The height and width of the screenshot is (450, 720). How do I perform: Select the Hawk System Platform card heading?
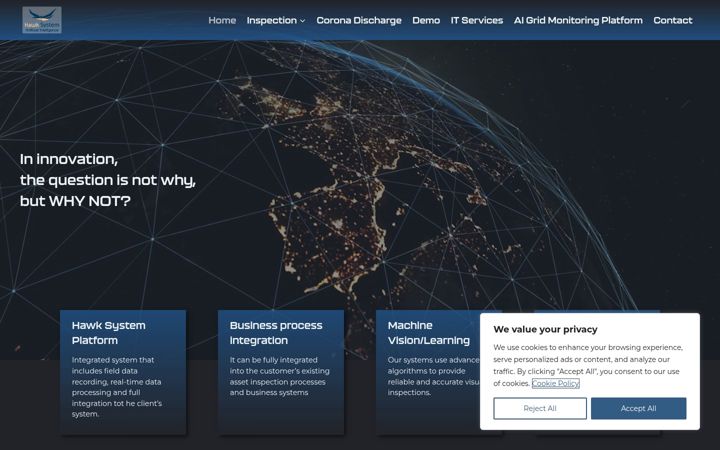(x=108, y=333)
